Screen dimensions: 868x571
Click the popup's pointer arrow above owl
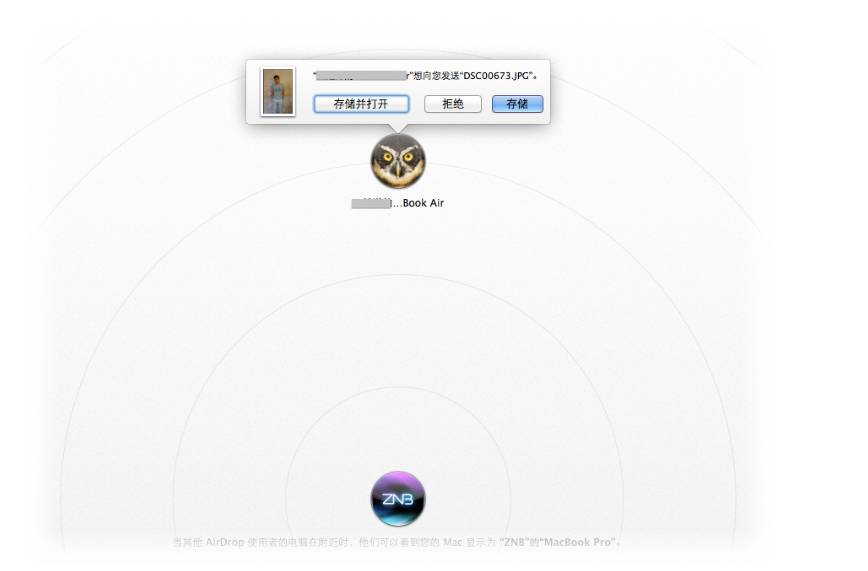(x=398, y=128)
